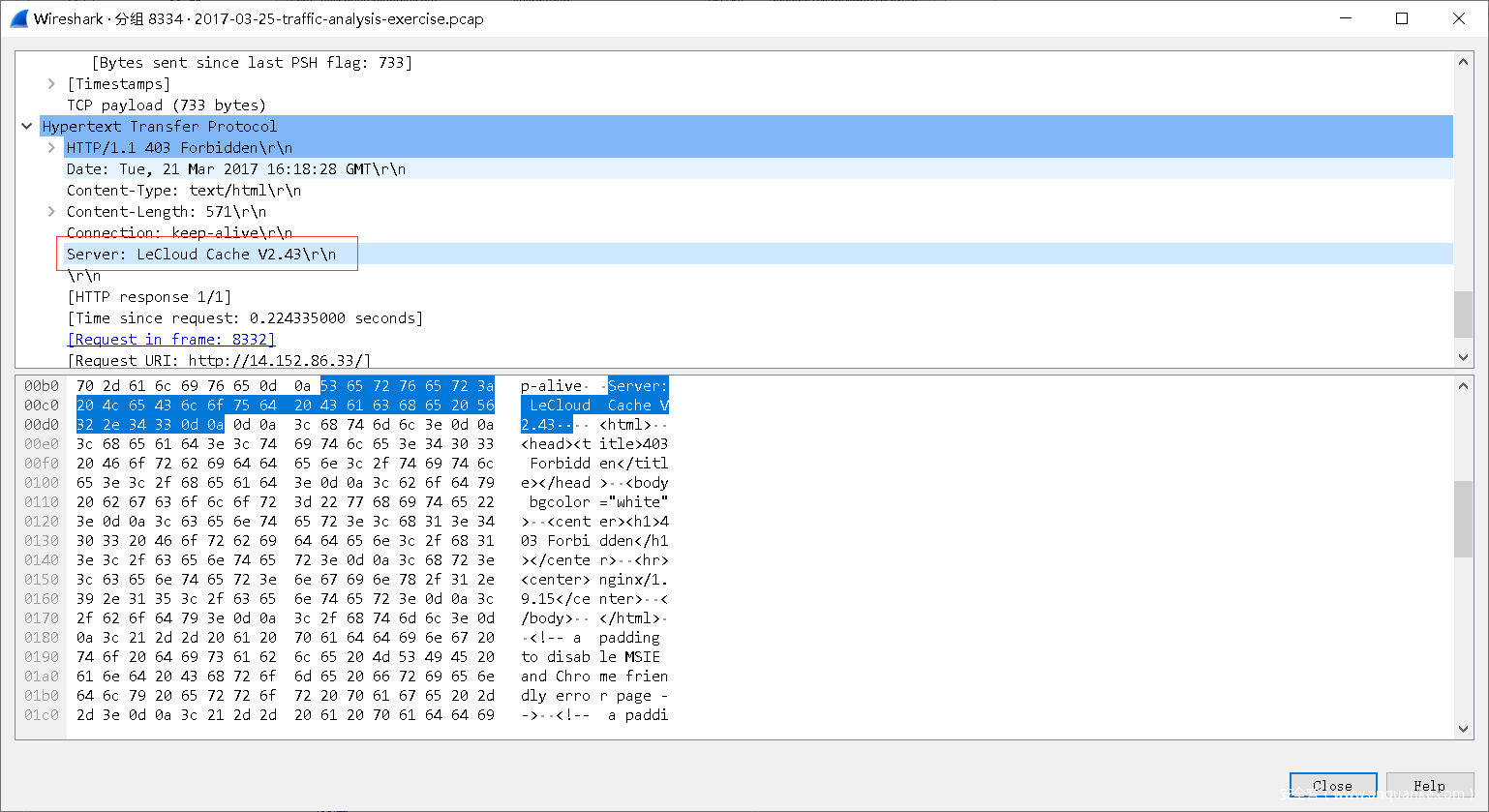This screenshot has width=1489, height=812.
Task: Select the Date header line
Action: (235, 169)
